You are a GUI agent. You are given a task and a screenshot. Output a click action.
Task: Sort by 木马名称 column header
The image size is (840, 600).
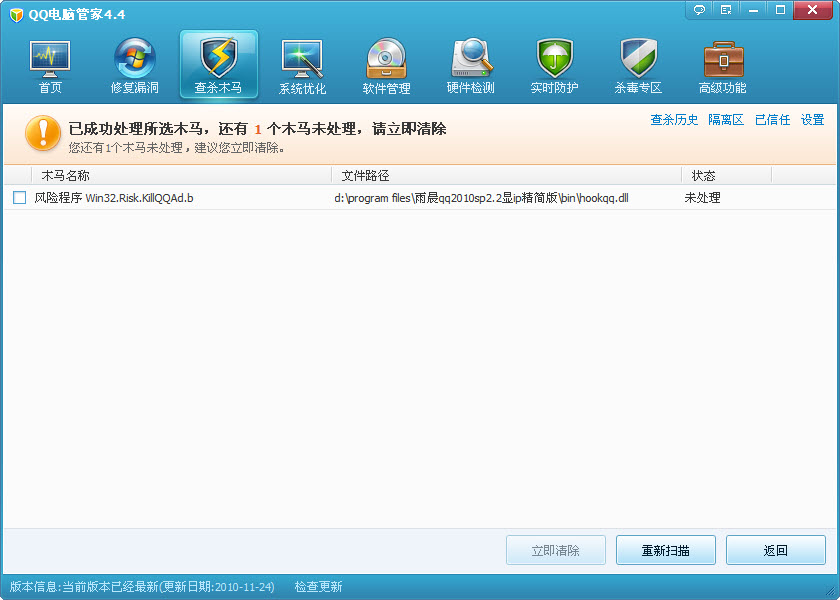coord(181,175)
